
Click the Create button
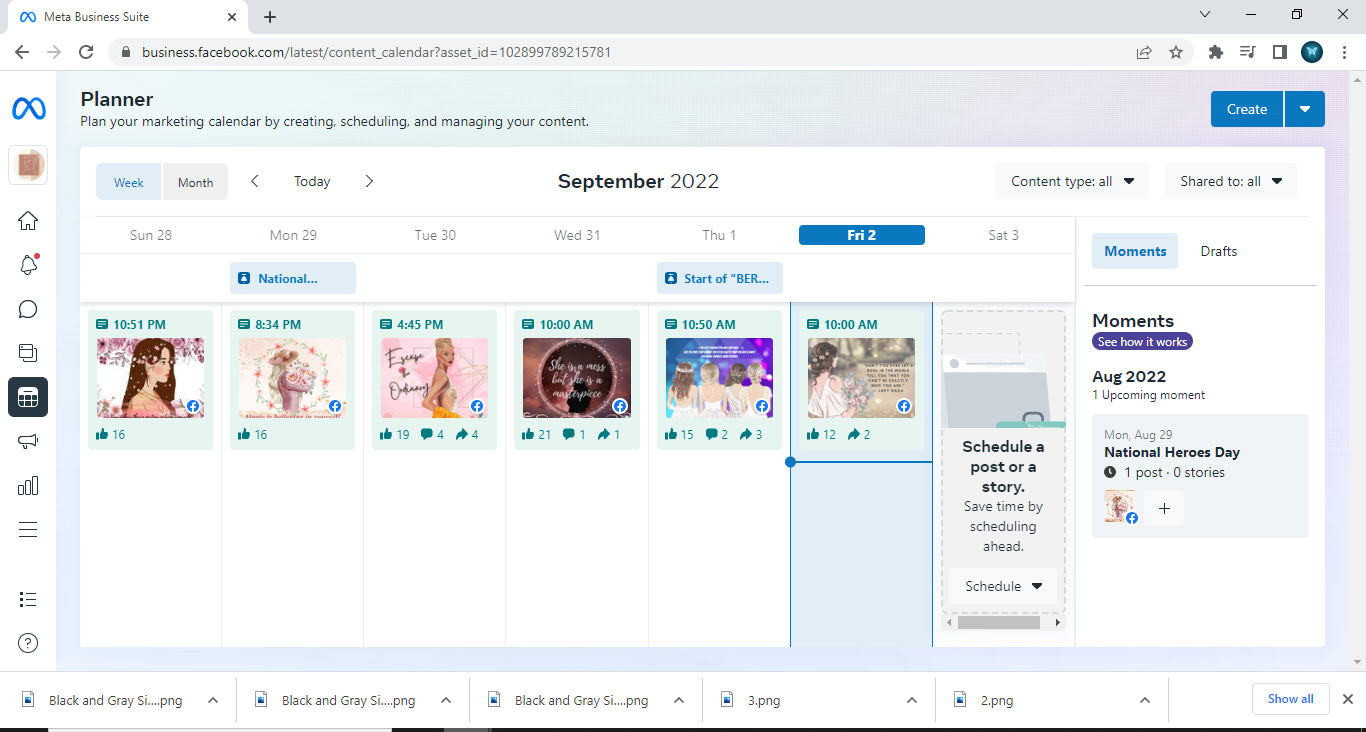pyautogui.click(x=1247, y=109)
